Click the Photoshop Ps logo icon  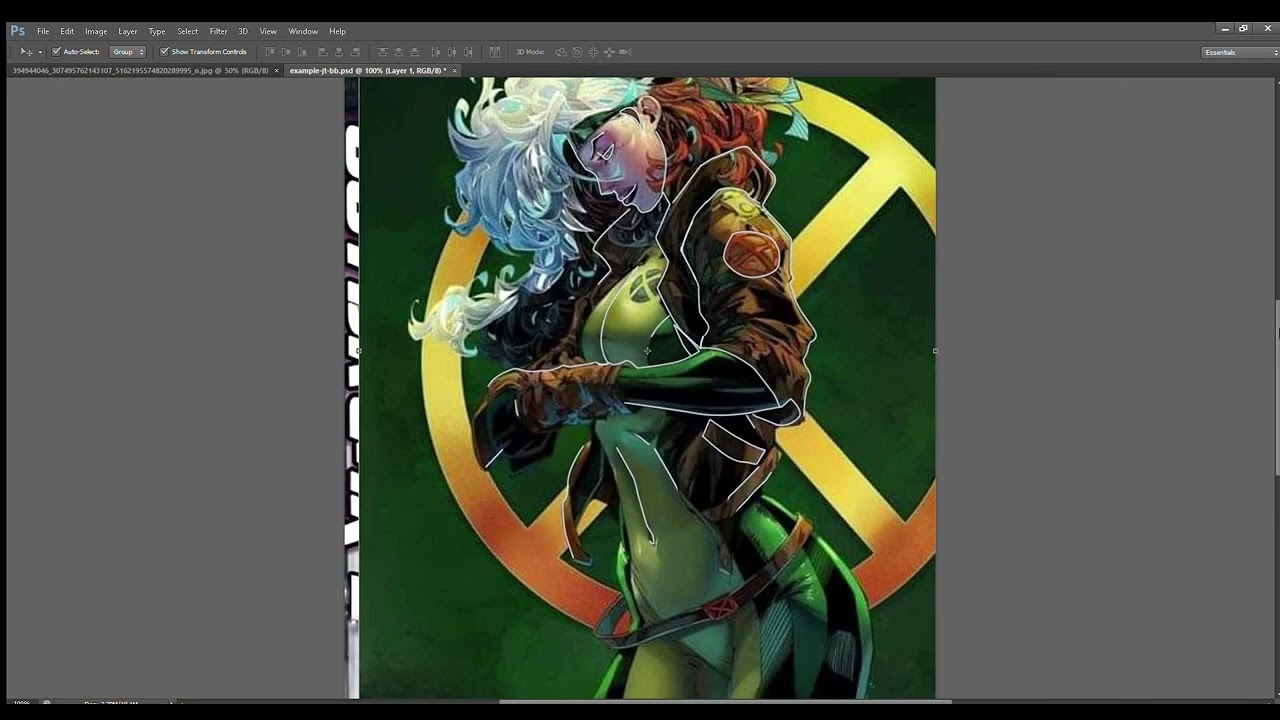pyautogui.click(x=17, y=30)
